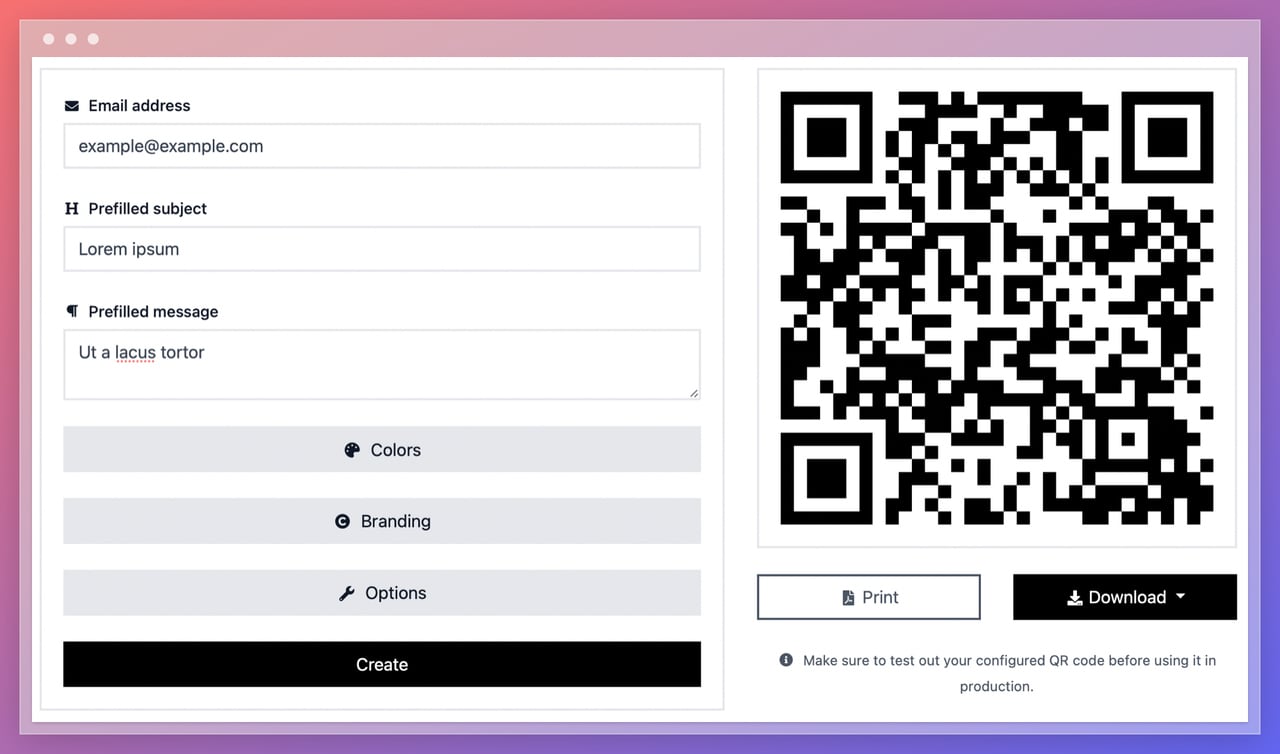
Task: Expand the Branding section
Action: pyautogui.click(x=382, y=521)
